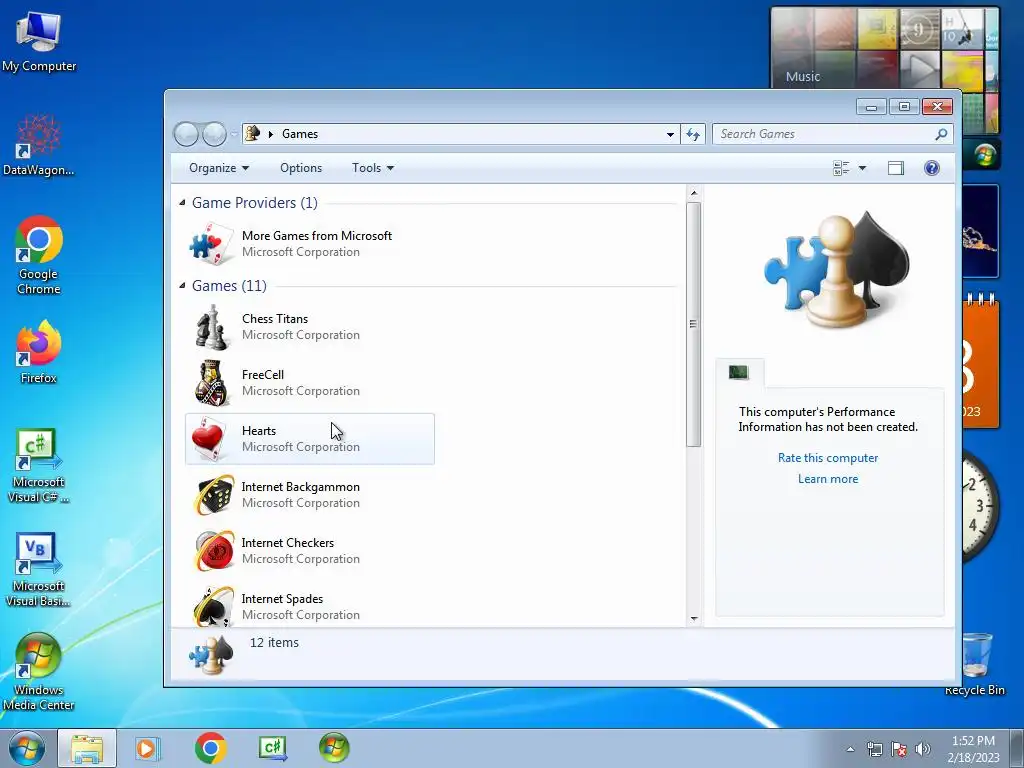
Task: Click the Forward navigation button
Action: coord(214,135)
